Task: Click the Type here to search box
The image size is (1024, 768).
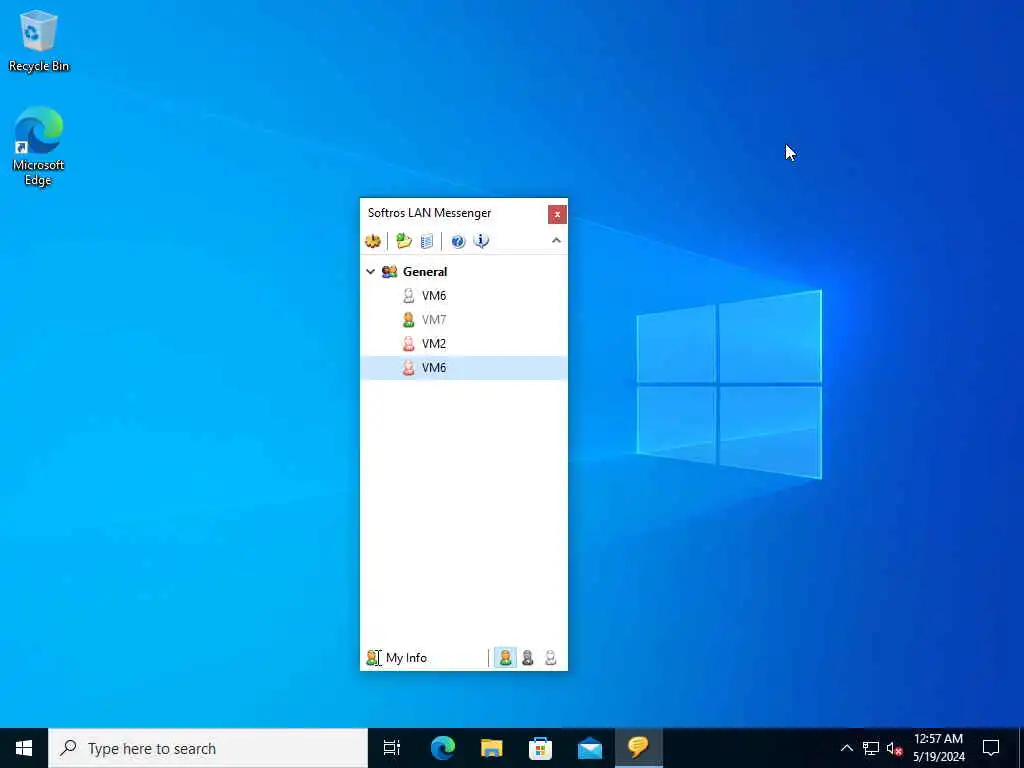Action: [x=208, y=748]
